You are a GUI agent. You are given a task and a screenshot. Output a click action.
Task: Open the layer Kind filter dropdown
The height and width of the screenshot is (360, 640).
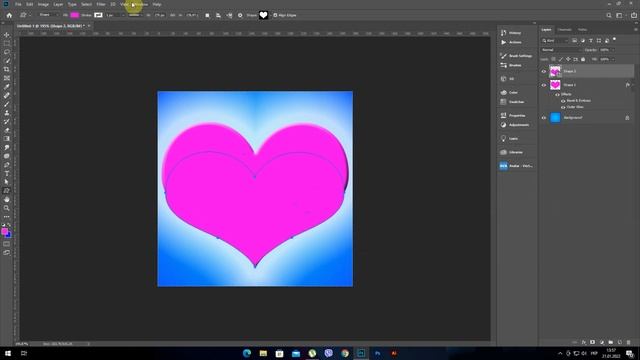tap(555, 40)
